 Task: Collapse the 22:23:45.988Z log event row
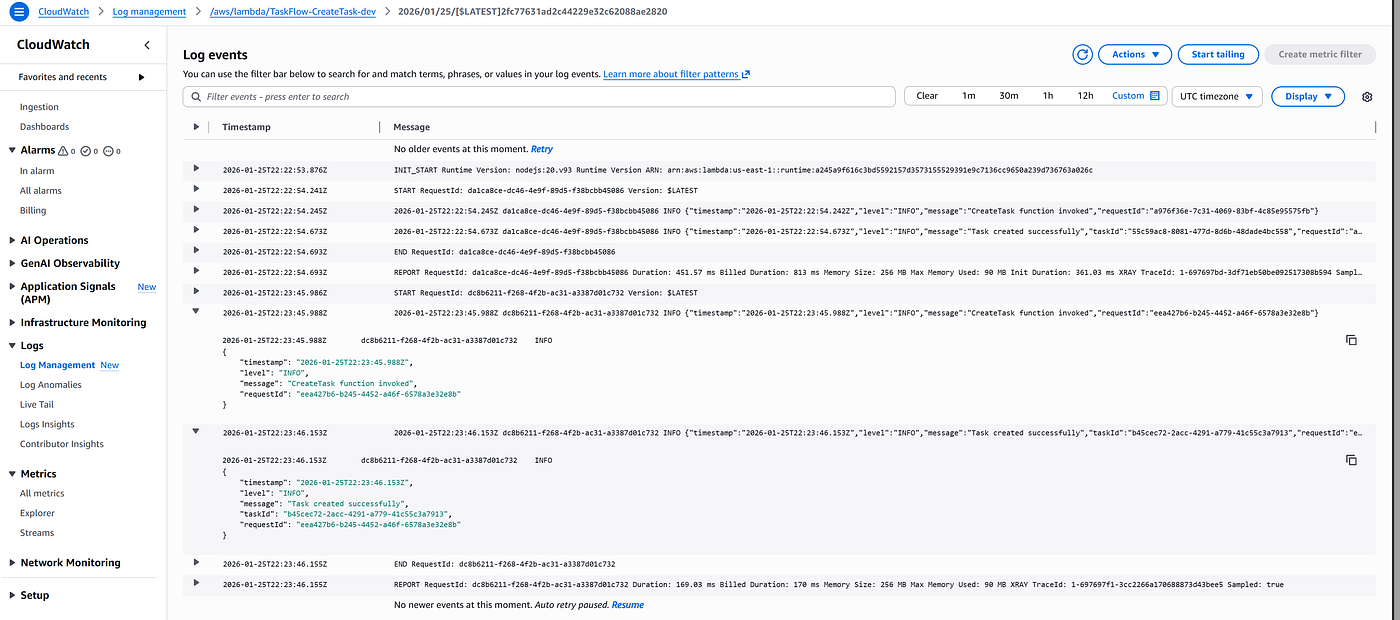click(x=196, y=311)
